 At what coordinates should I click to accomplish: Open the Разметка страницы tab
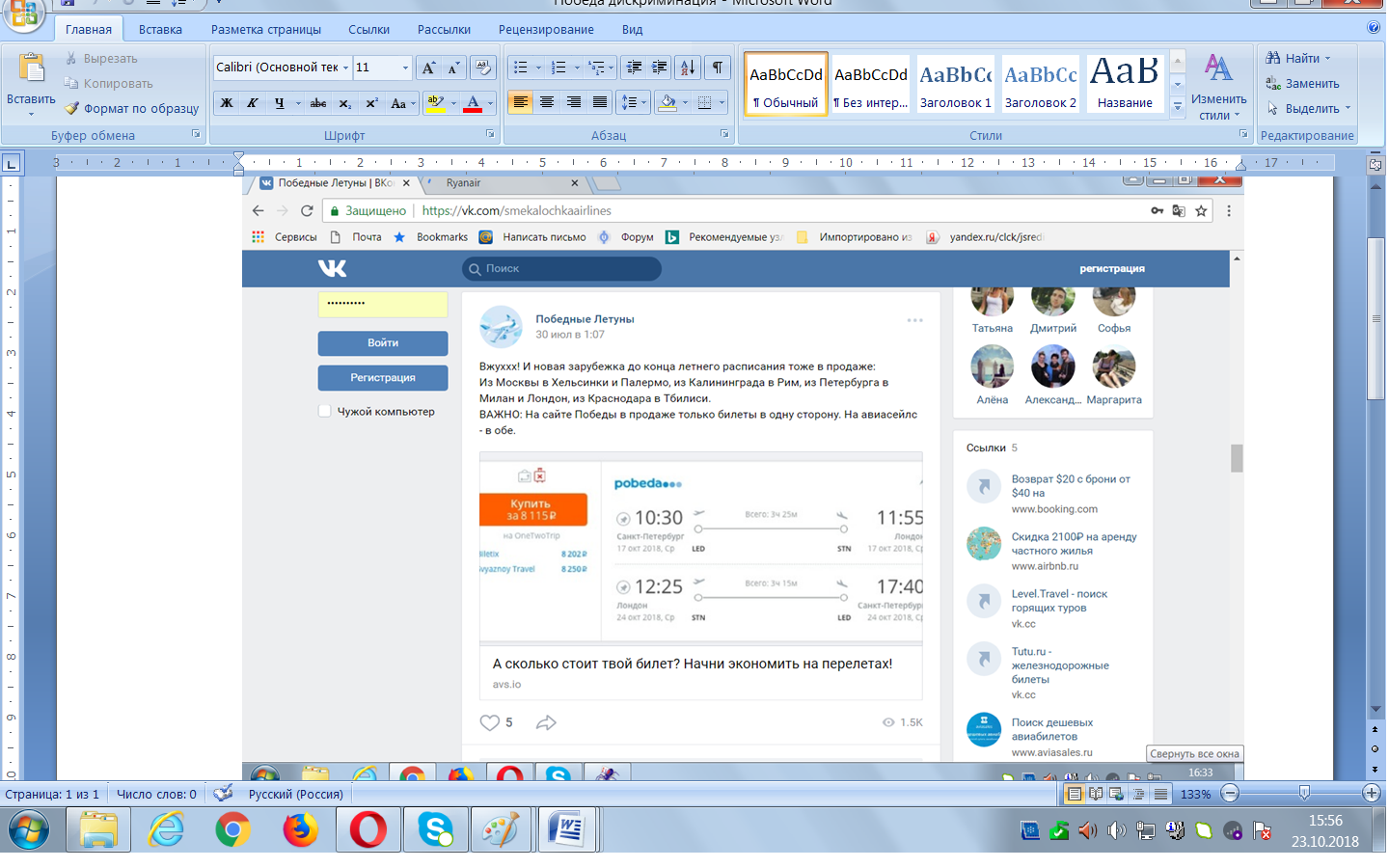point(266,29)
